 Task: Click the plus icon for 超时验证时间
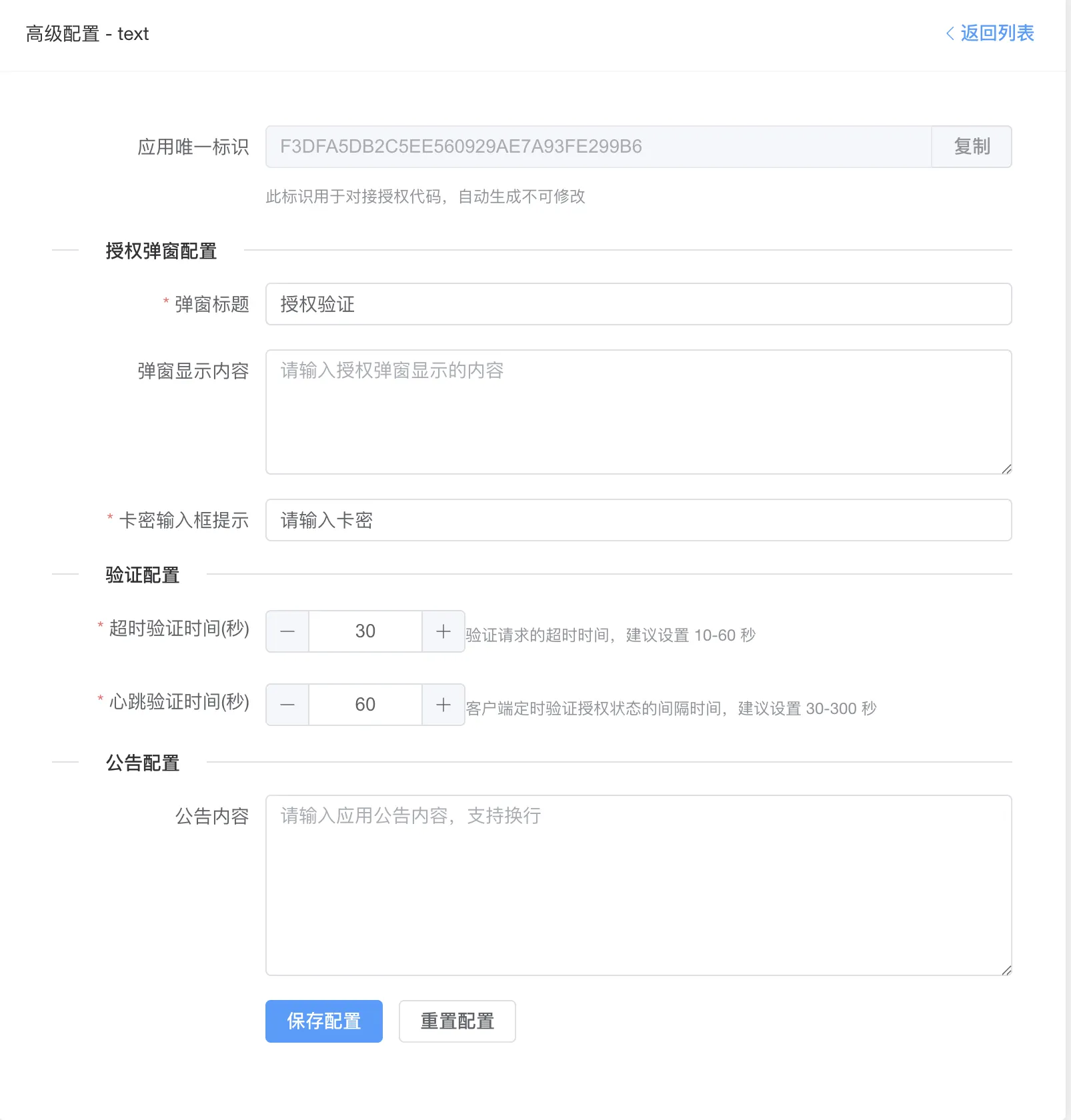click(x=443, y=631)
